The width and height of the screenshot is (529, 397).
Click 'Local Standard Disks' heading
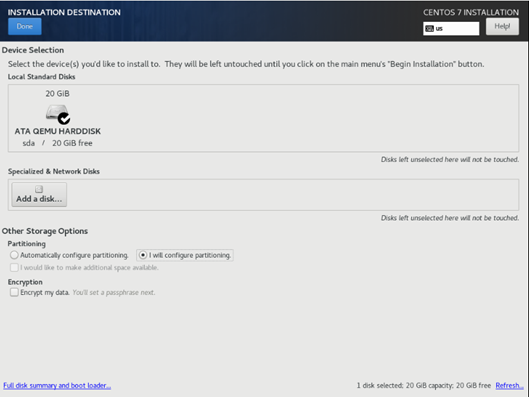click(x=41, y=77)
